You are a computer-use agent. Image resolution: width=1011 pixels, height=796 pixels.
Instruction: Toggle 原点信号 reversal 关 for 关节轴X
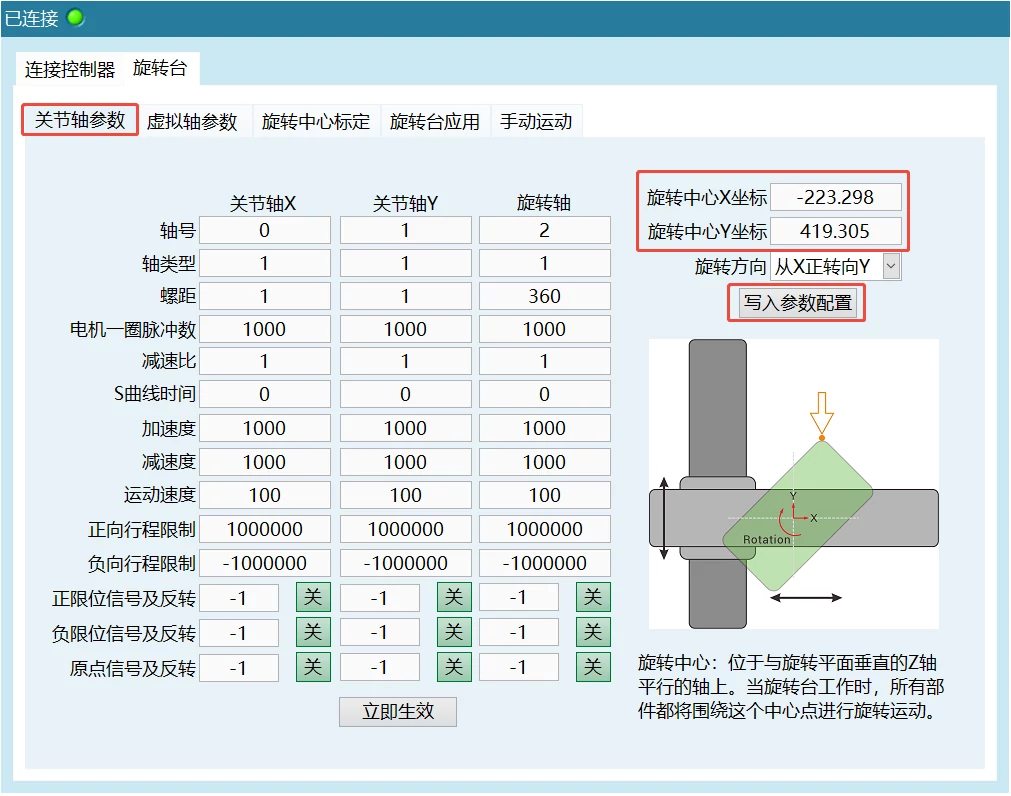pos(313,667)
